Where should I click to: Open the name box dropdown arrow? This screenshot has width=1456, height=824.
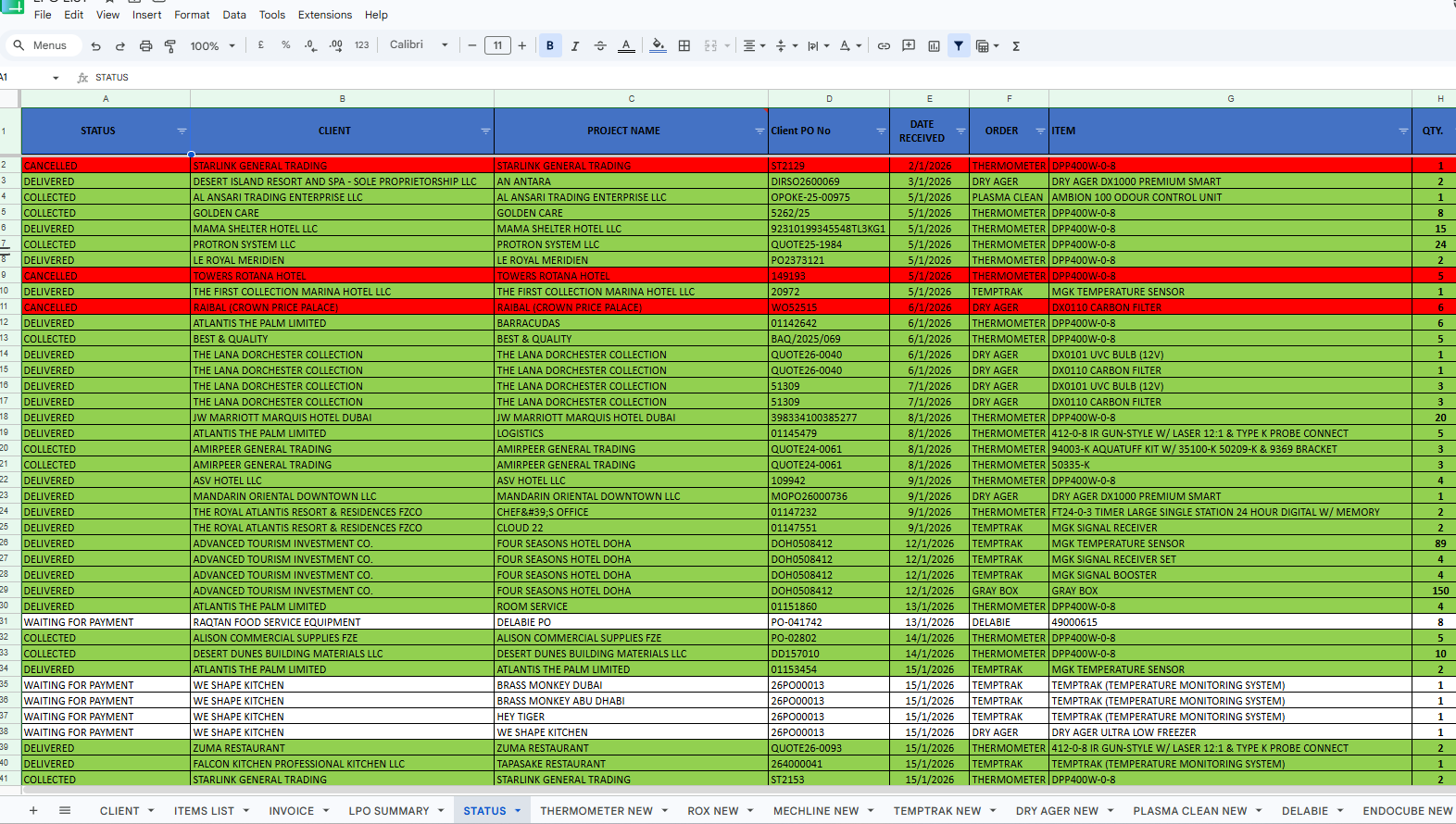tap(56, 78)
